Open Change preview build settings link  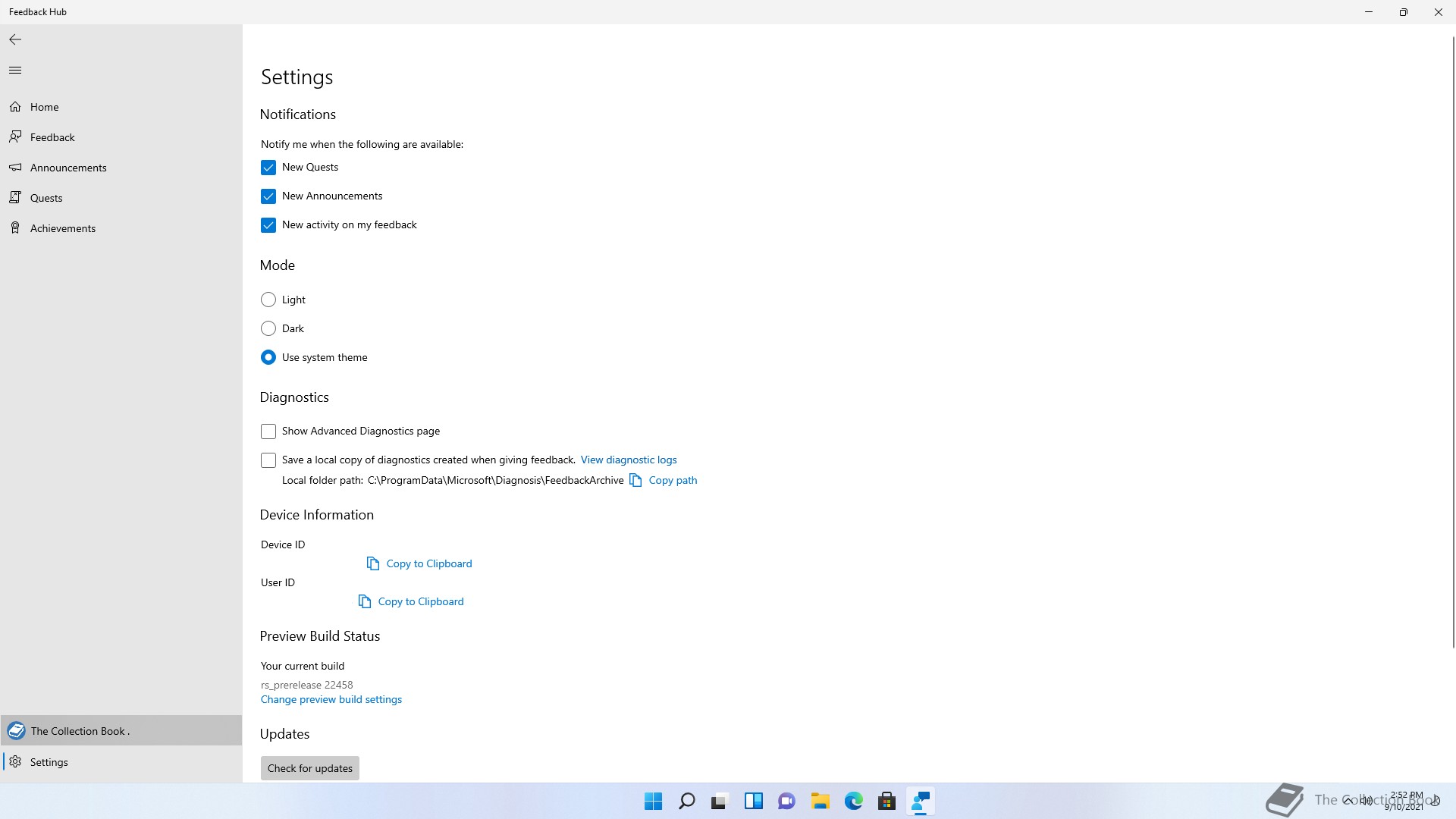[331, 699]
